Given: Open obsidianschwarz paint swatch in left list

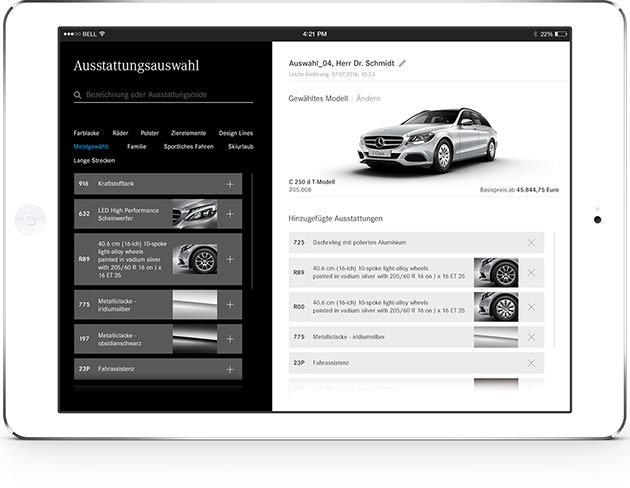Looking at the screenshot, I should pyautogui.click(x=195, y=339).
